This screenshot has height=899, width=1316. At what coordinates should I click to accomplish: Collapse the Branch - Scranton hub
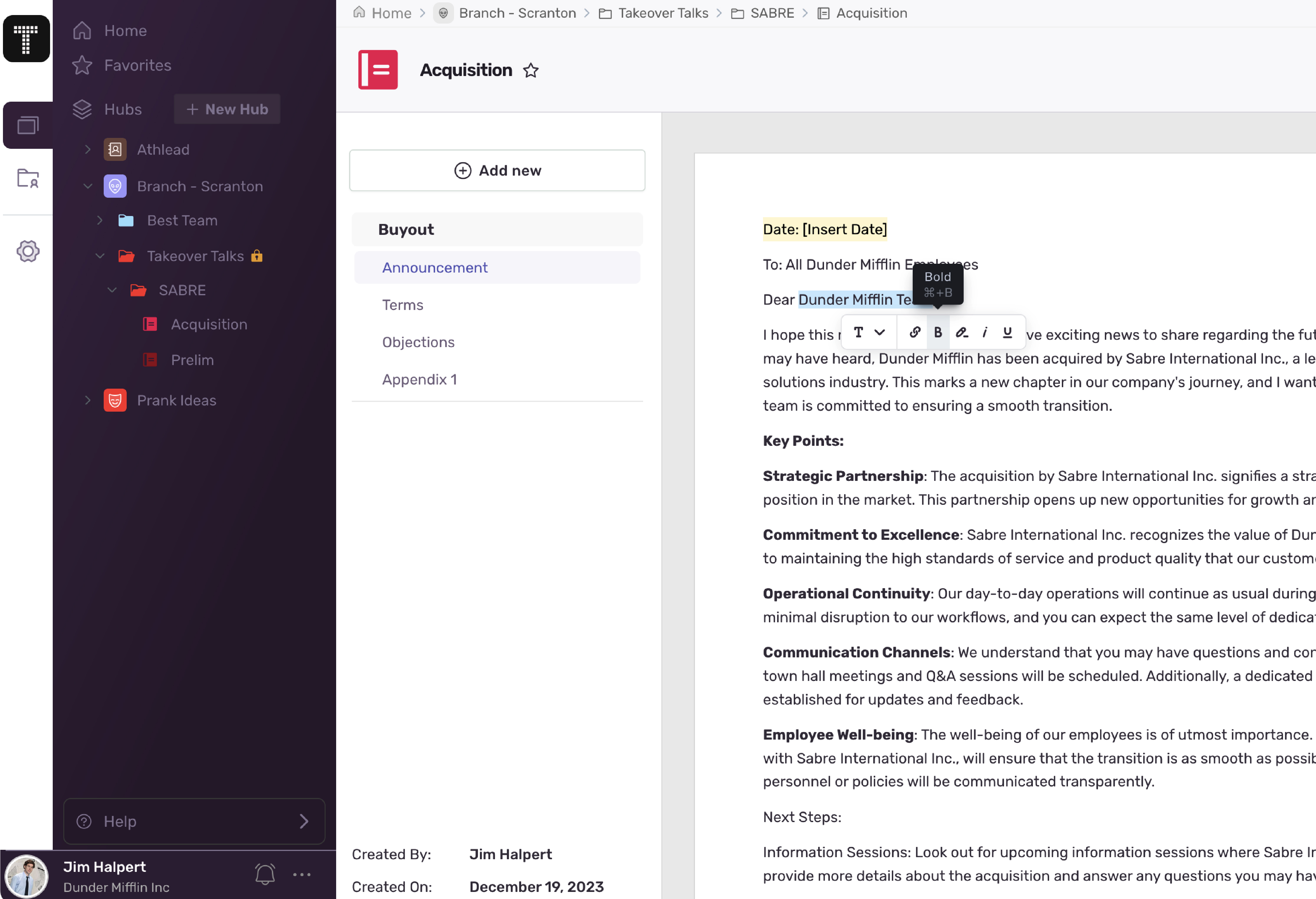pos(88,186)
